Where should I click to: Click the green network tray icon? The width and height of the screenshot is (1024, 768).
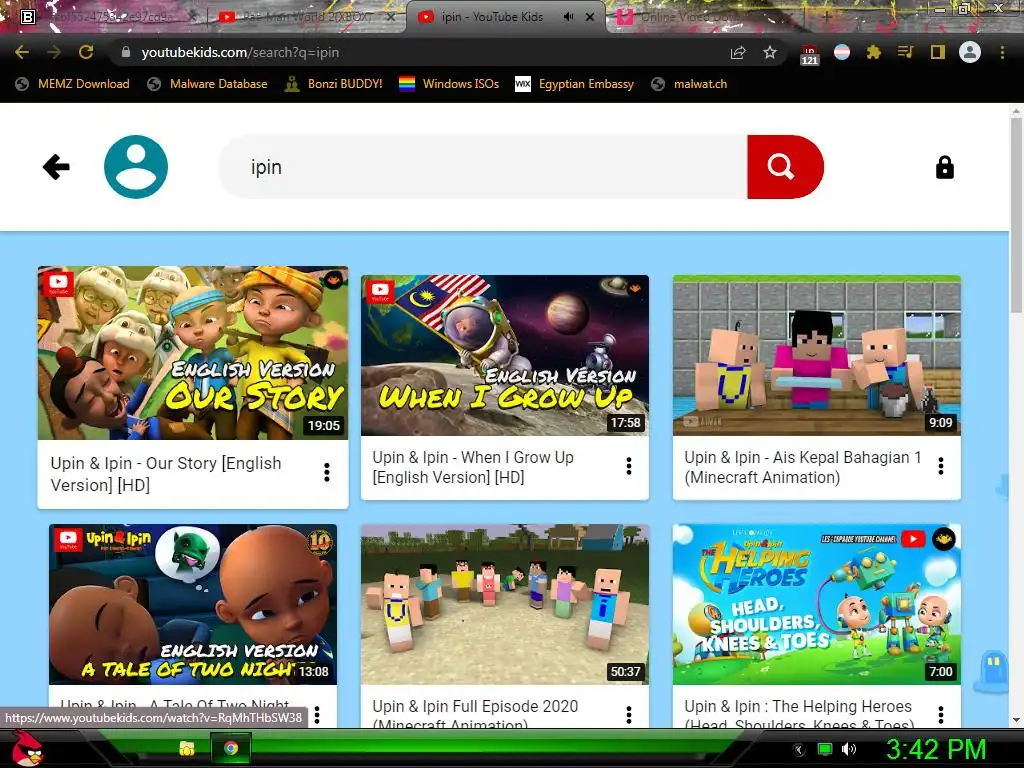825,750
